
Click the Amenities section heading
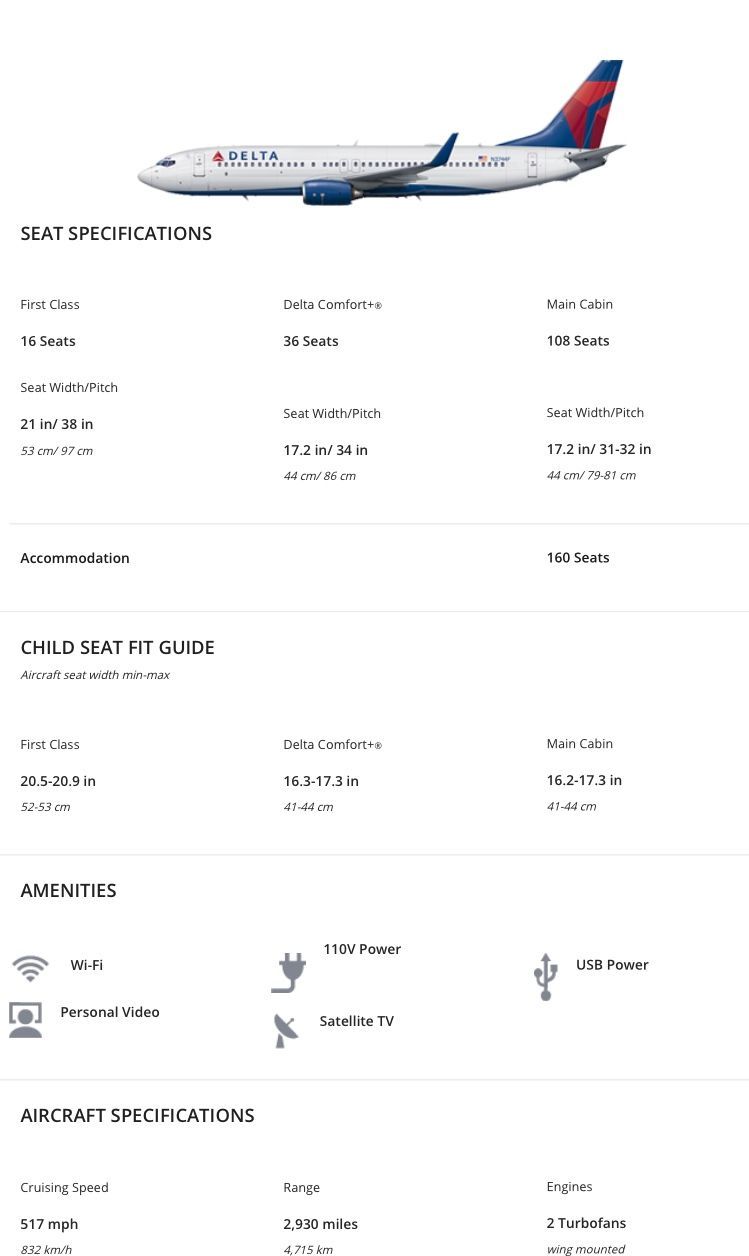[x=68, y=890]
